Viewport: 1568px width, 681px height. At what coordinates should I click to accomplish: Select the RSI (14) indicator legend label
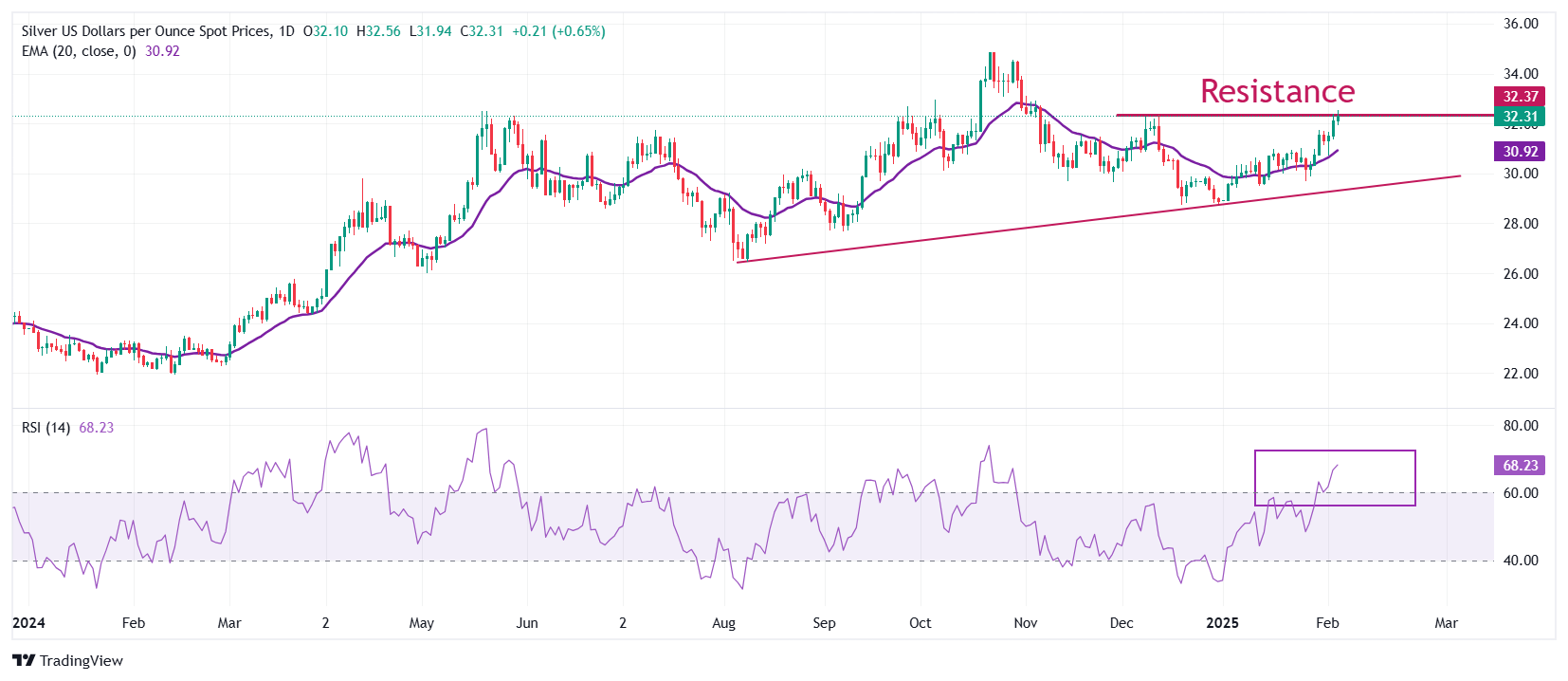click(x=46, y=428)
